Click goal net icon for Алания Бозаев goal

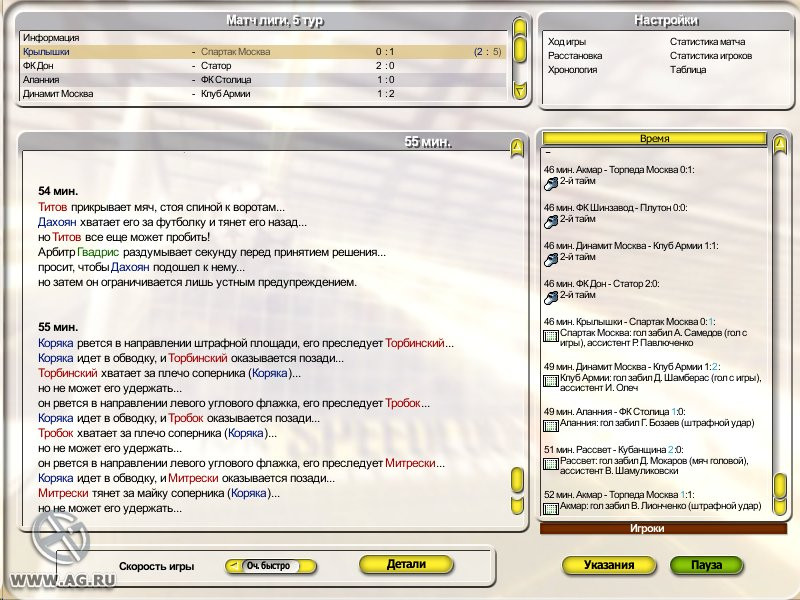(x=551, y=426)
